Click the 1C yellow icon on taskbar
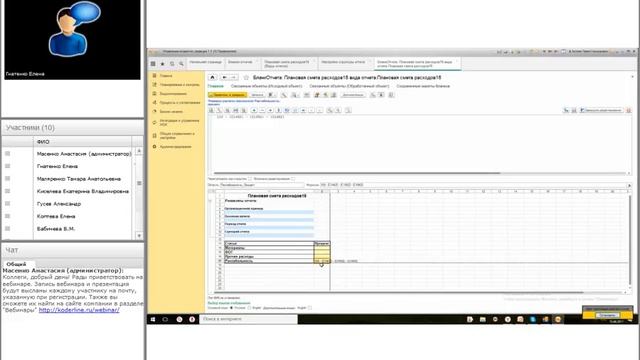This screenshot has width=640, height=360. 558,319
